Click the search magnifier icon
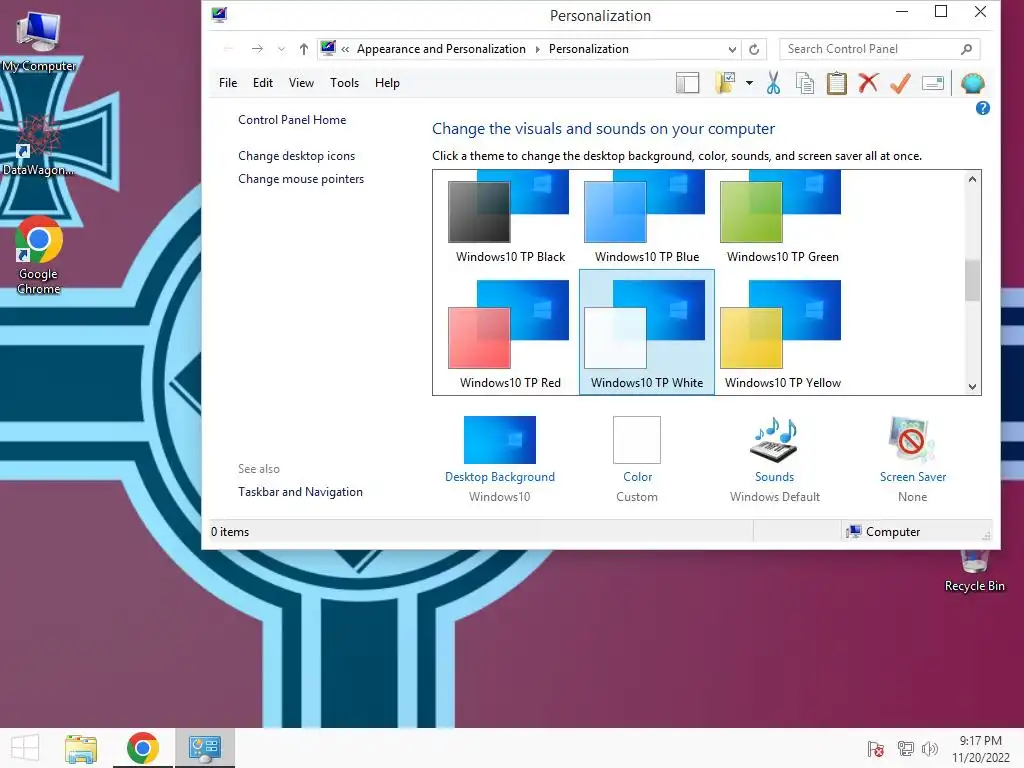Viewport: 1024px width, 768px height. (x=967, y=49)
